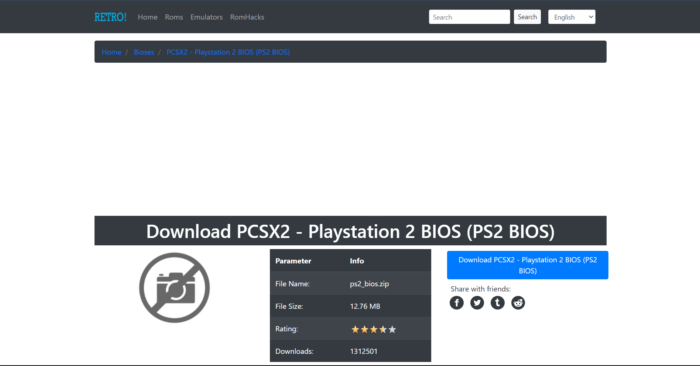This screenshot has height=366, width=700.
Task: Click the page title heading
Action: (350, 231)
